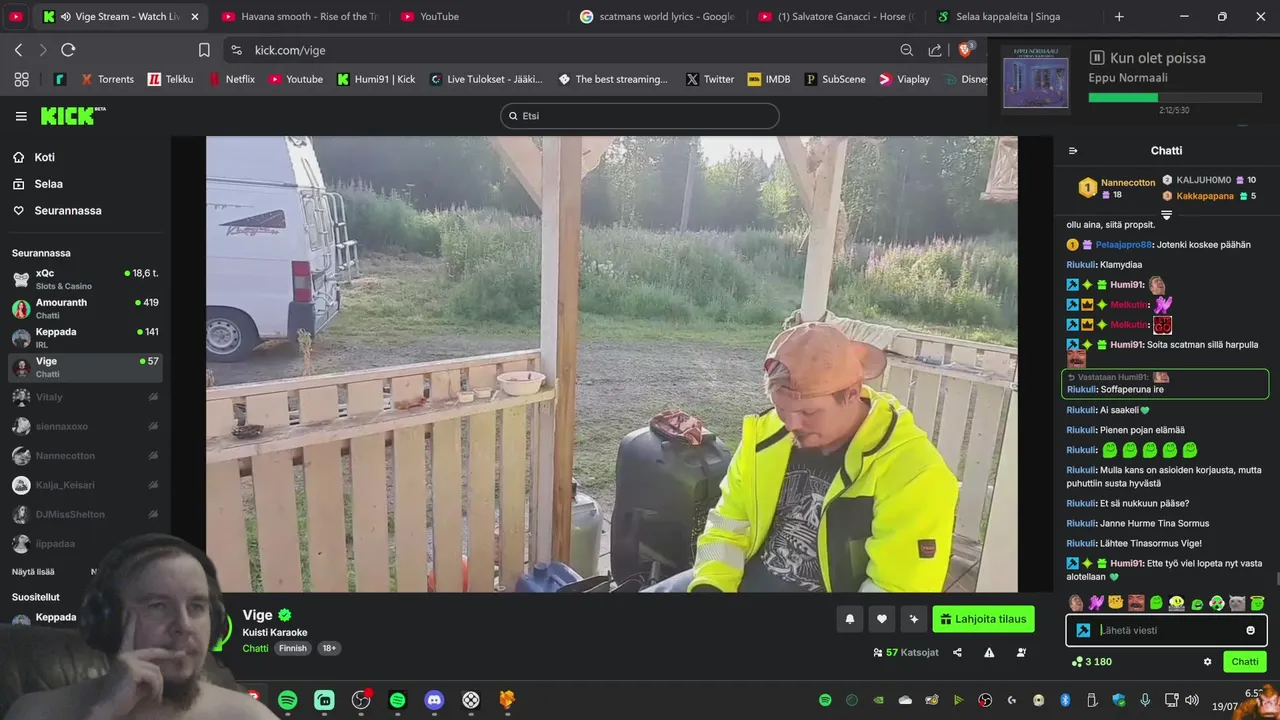Open offline channel Vitaly

click(86, 397)
